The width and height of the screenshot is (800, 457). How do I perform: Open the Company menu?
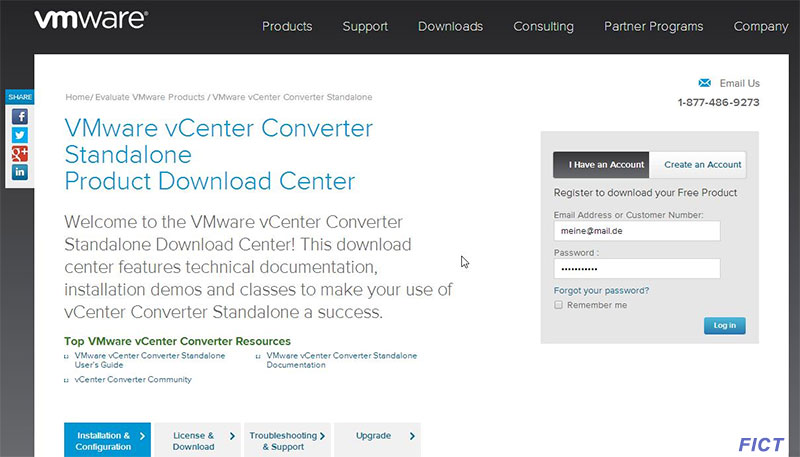[x=761, y=27]
